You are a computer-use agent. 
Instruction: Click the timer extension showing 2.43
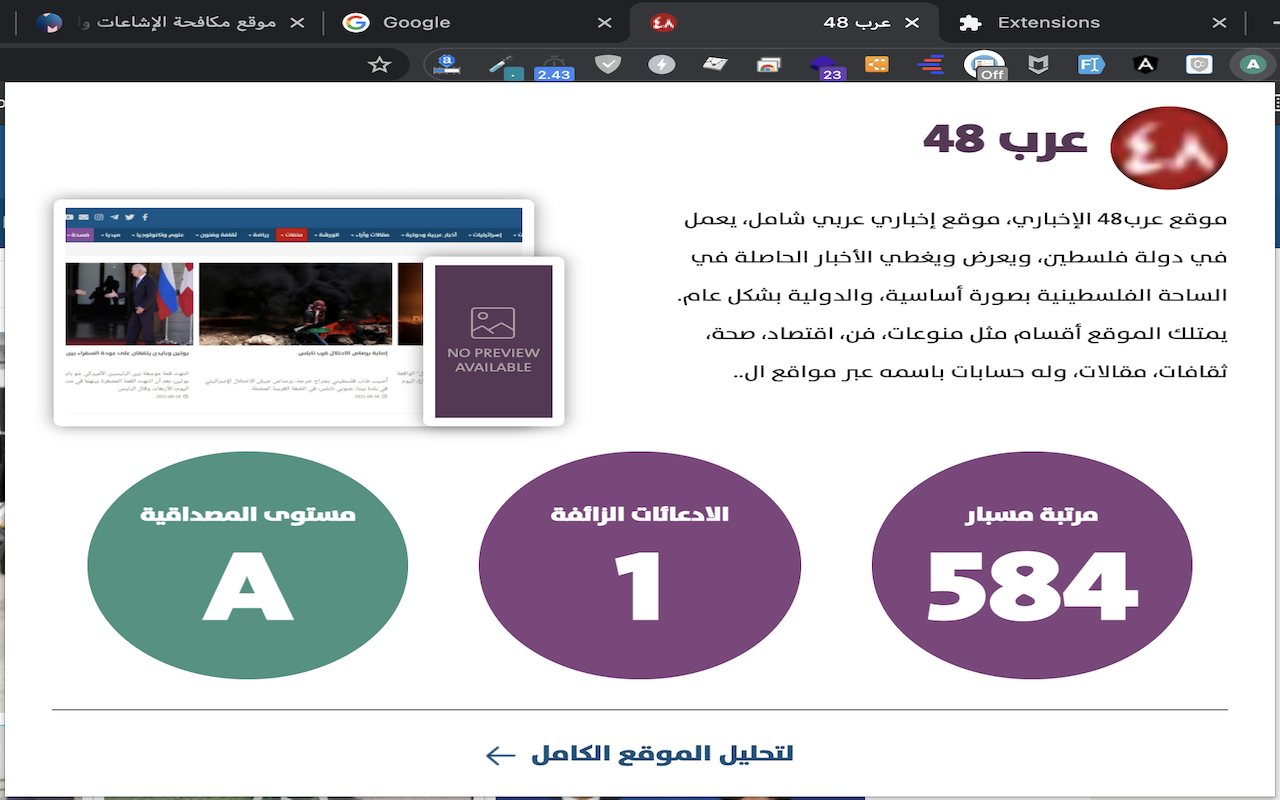coord(552,64)
